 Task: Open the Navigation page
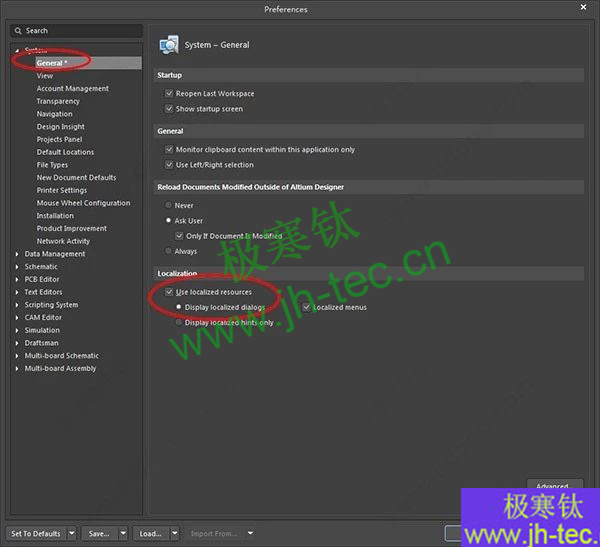pos(54,114)
